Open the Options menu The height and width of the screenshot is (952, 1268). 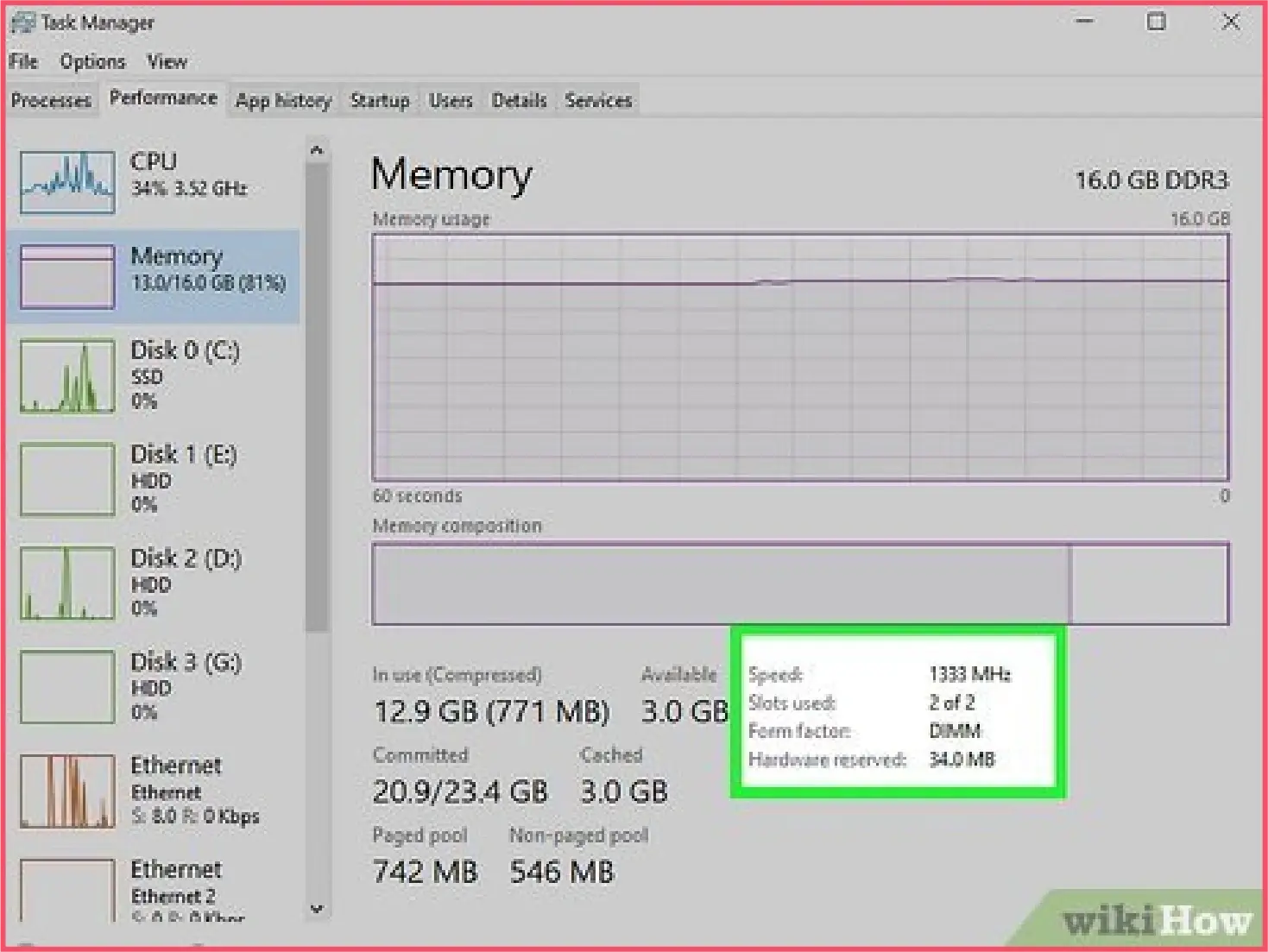[x=92, y=61]
